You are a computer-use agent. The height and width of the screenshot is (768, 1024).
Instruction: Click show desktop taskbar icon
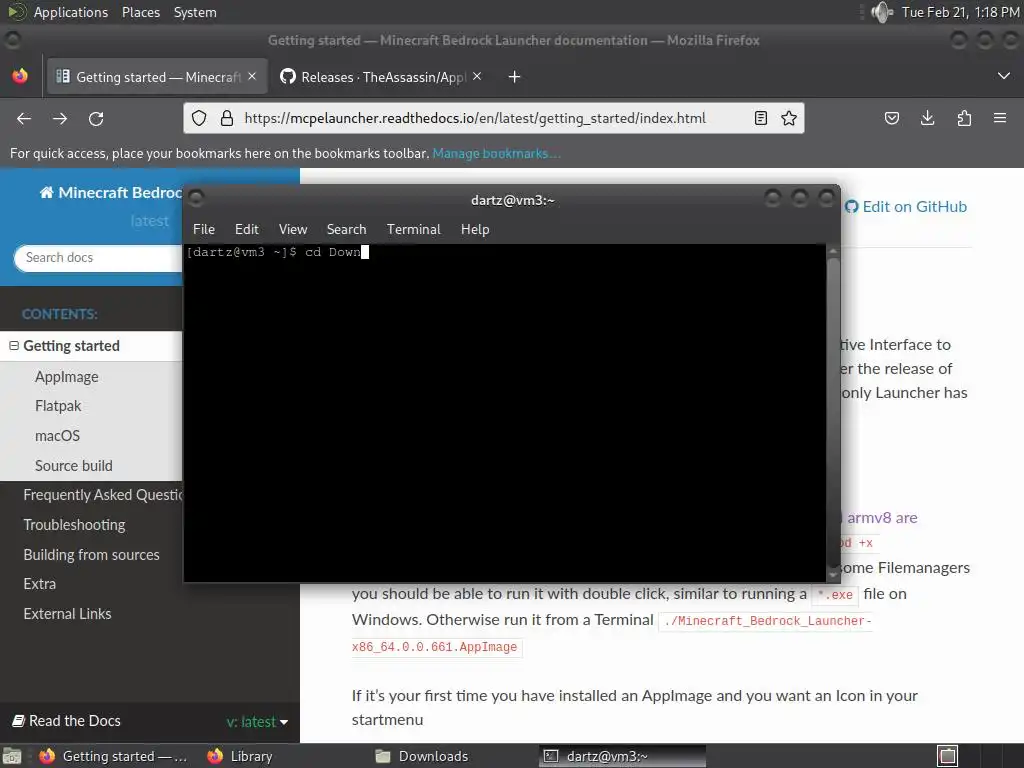[12, 756]
